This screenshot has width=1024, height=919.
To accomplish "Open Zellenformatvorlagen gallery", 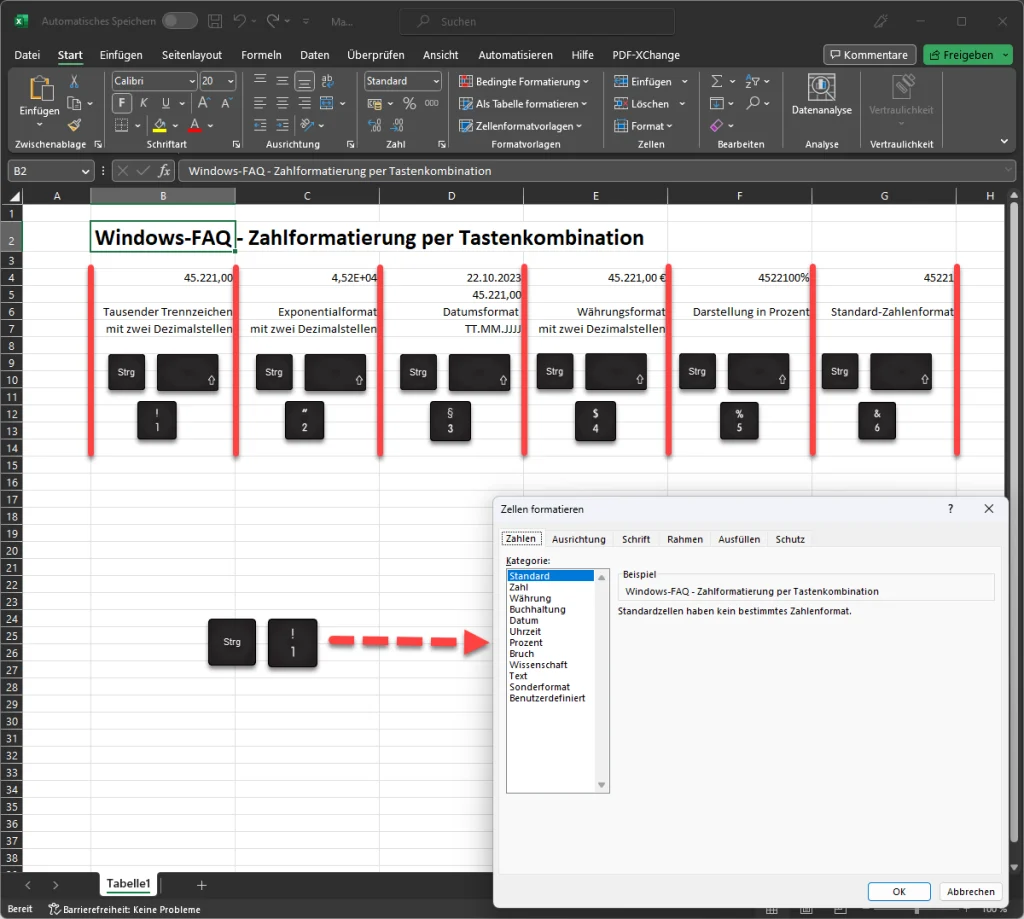I will click(520, 126).
